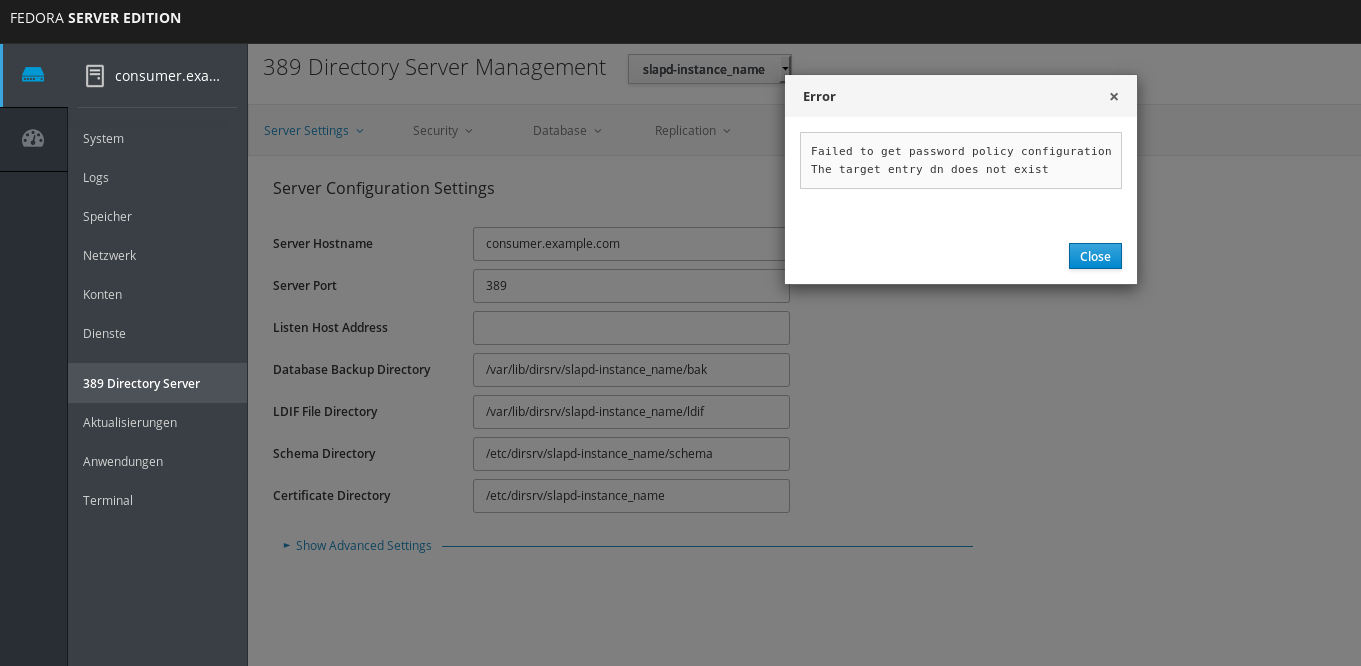Click the empty Listen Host Address field
Viewport: 1361px width, 666px height.
pos(631,328)
